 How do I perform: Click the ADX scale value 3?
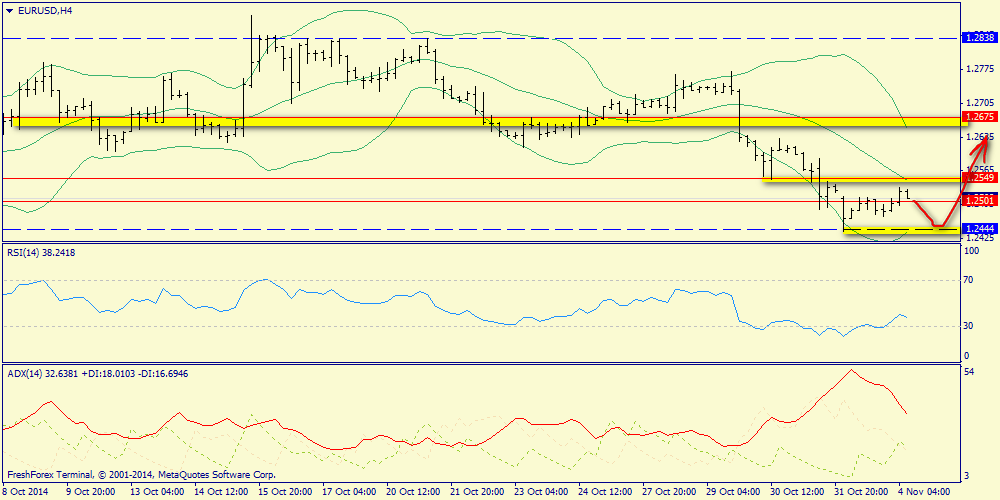968,476
